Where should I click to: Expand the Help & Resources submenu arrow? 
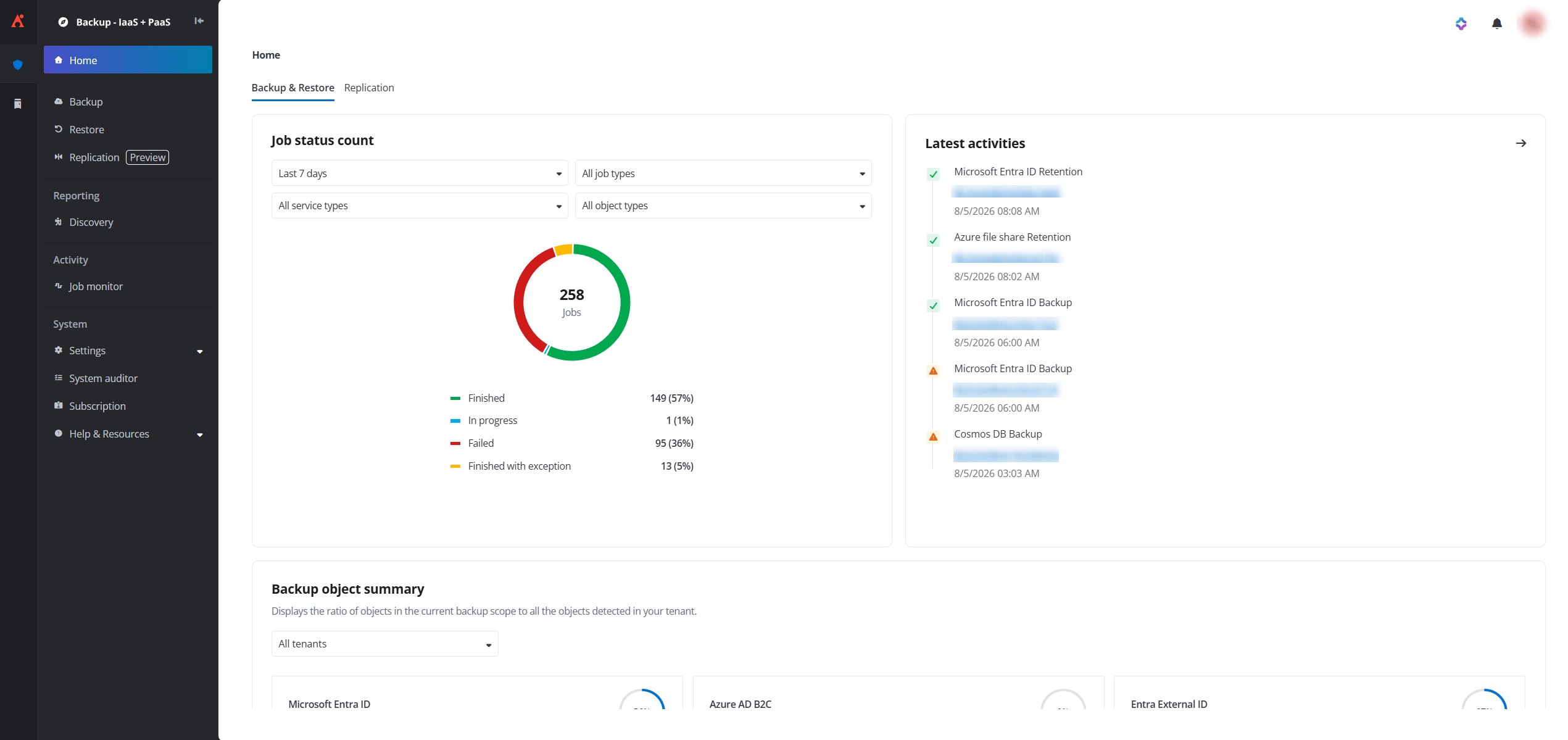[199, 434]
